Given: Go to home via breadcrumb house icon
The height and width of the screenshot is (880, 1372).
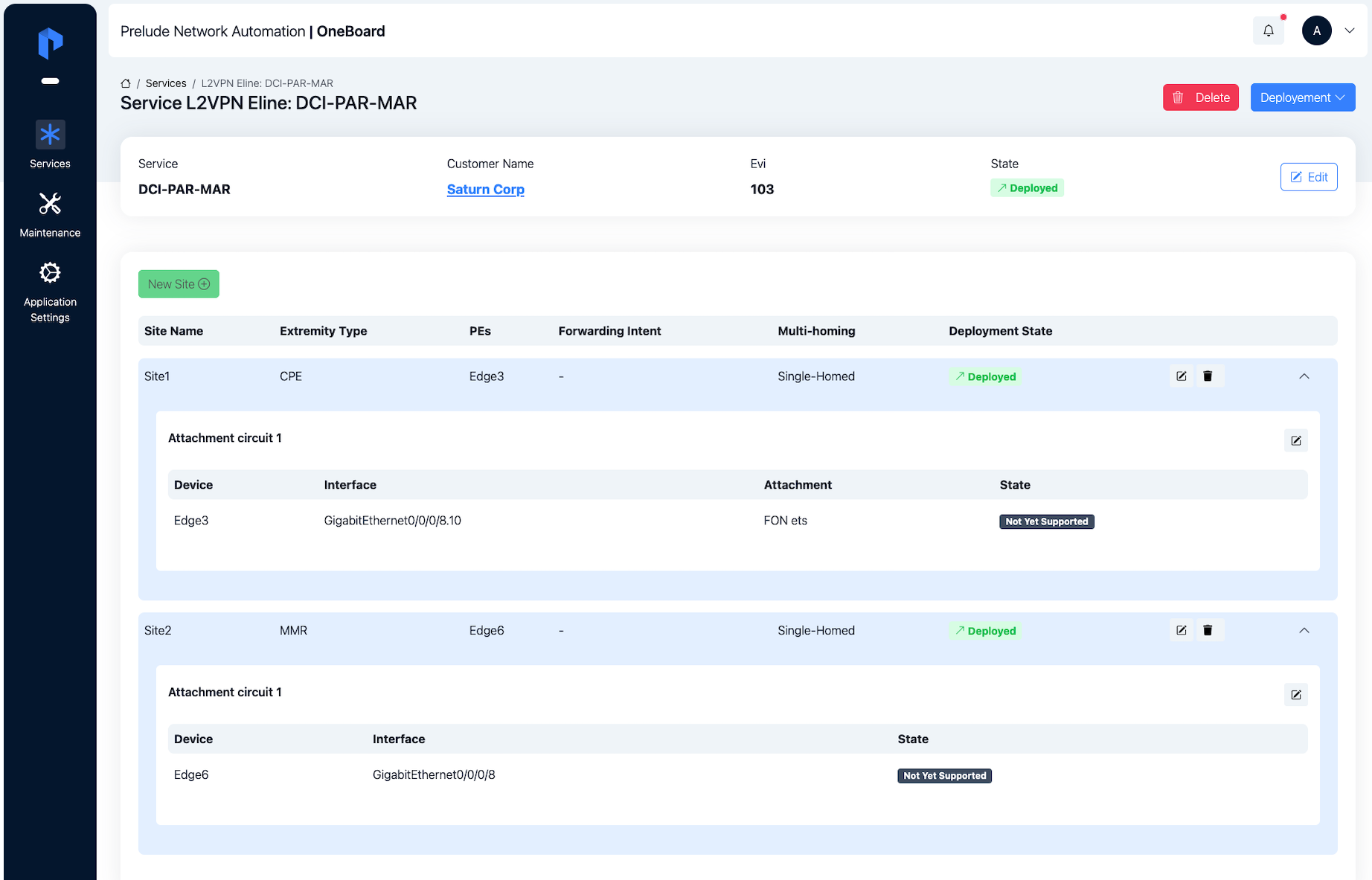Looking at the screenshot, I should coord(126,83).
